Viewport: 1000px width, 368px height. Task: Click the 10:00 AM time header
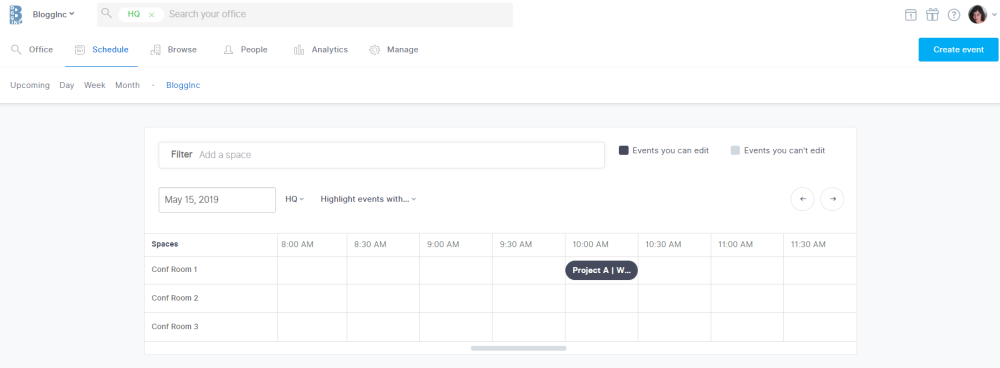tap(591, 244)
